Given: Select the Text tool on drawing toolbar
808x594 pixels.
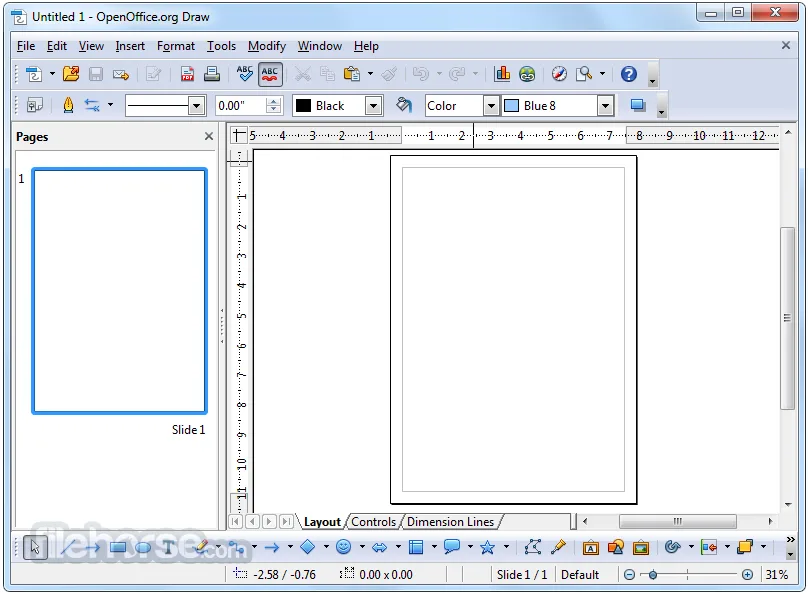Looking at the screenshot, I should [x=168, y=547].
